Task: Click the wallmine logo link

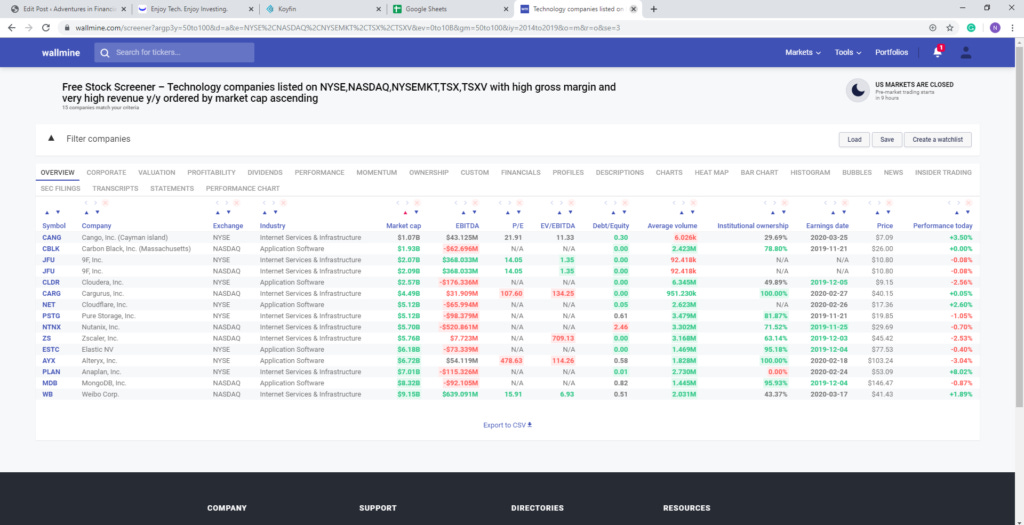Action: click(x=61, y=53)
